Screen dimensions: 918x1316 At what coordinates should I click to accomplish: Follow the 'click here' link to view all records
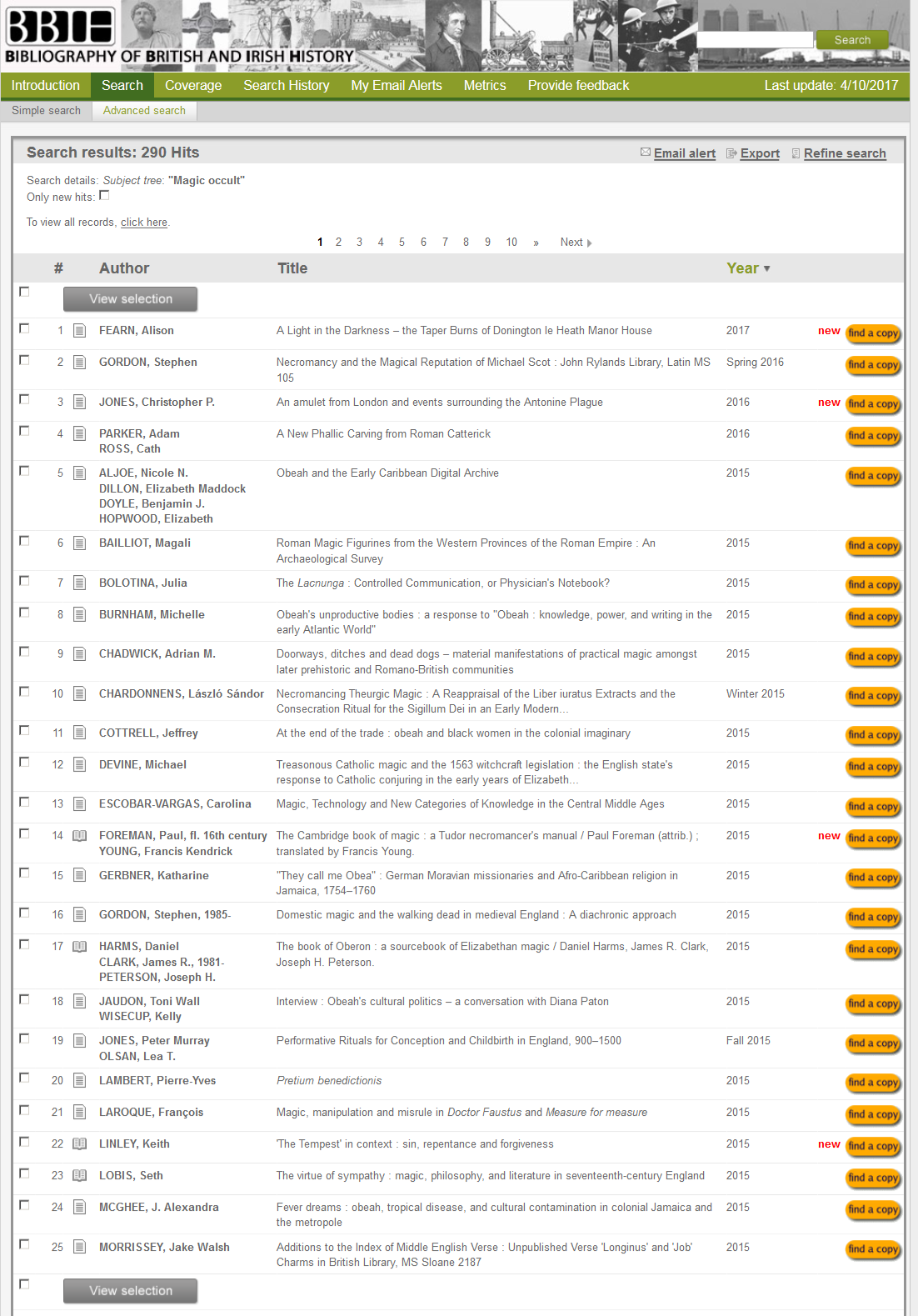point(143,223)
